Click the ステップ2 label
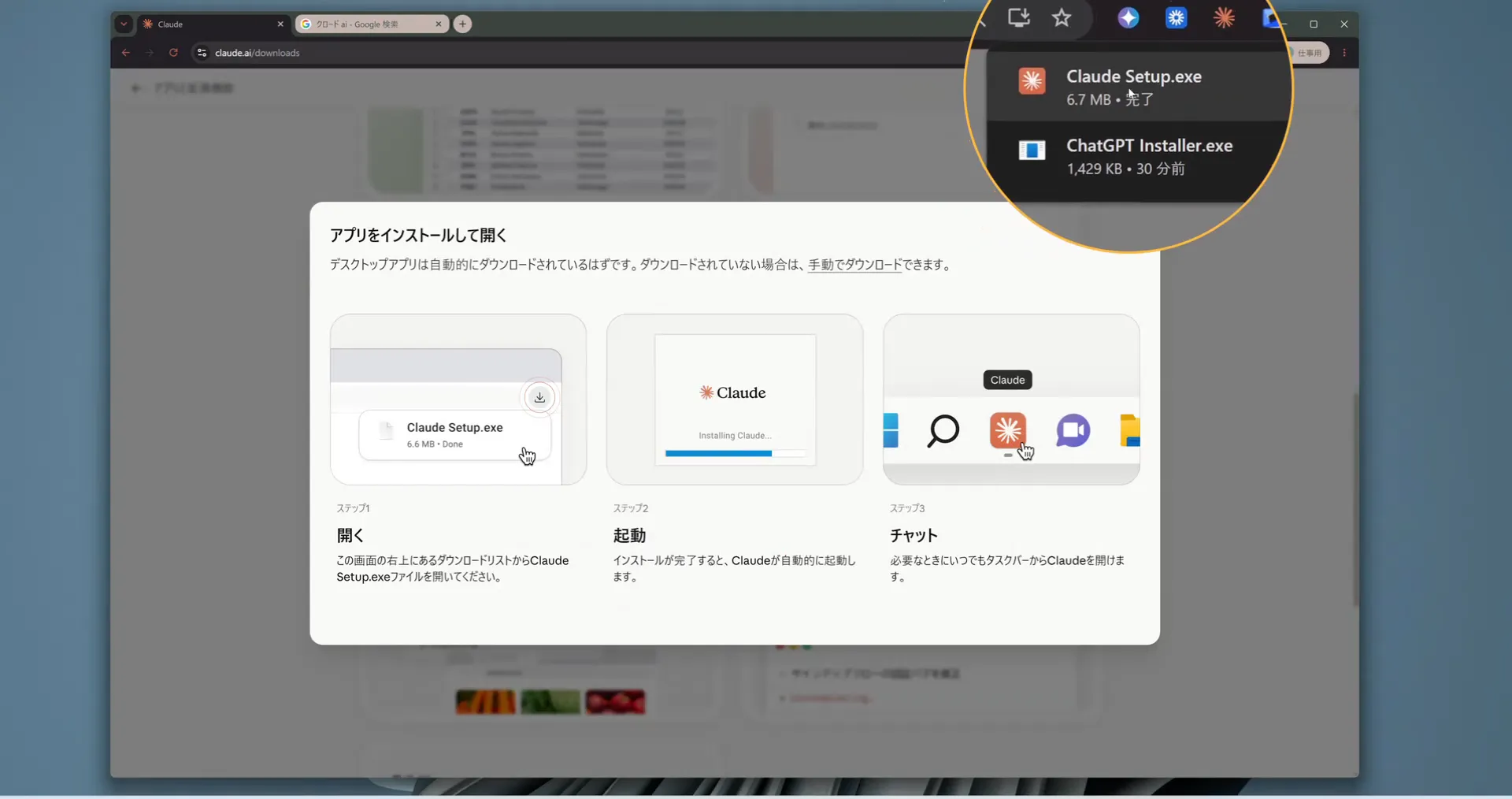This screenshot has width=1512, height=799. point(631,508)
